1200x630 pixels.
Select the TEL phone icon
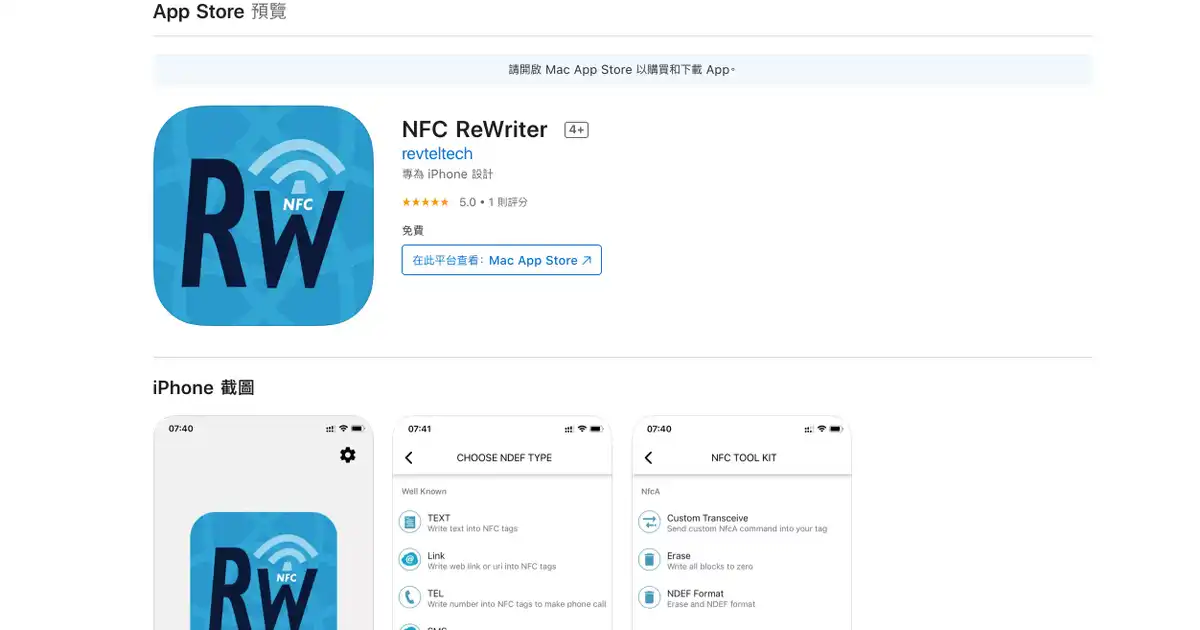click(x=410, y=598)
